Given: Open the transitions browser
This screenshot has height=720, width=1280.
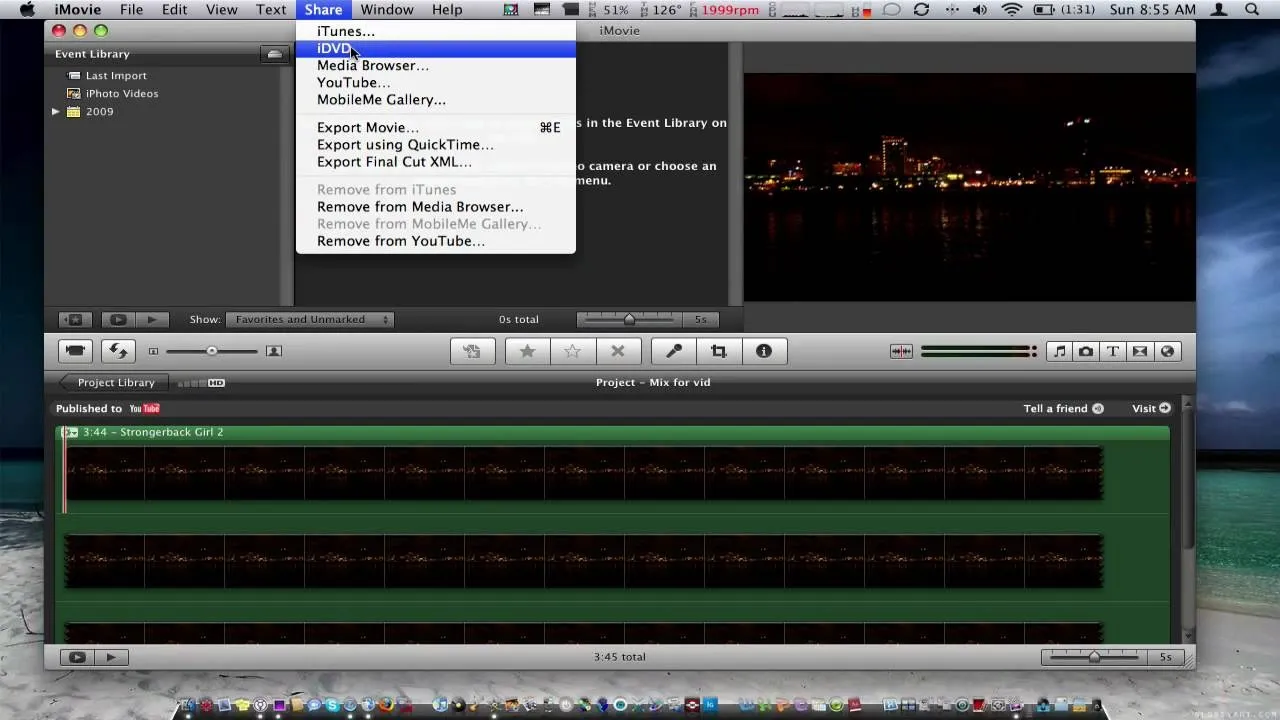Looking at the screenshot, I should (x=1140, y=351).
